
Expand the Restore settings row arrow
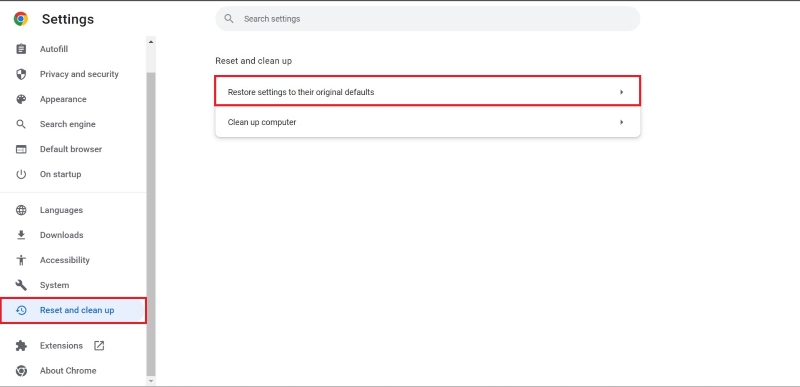tap(621, 92)
